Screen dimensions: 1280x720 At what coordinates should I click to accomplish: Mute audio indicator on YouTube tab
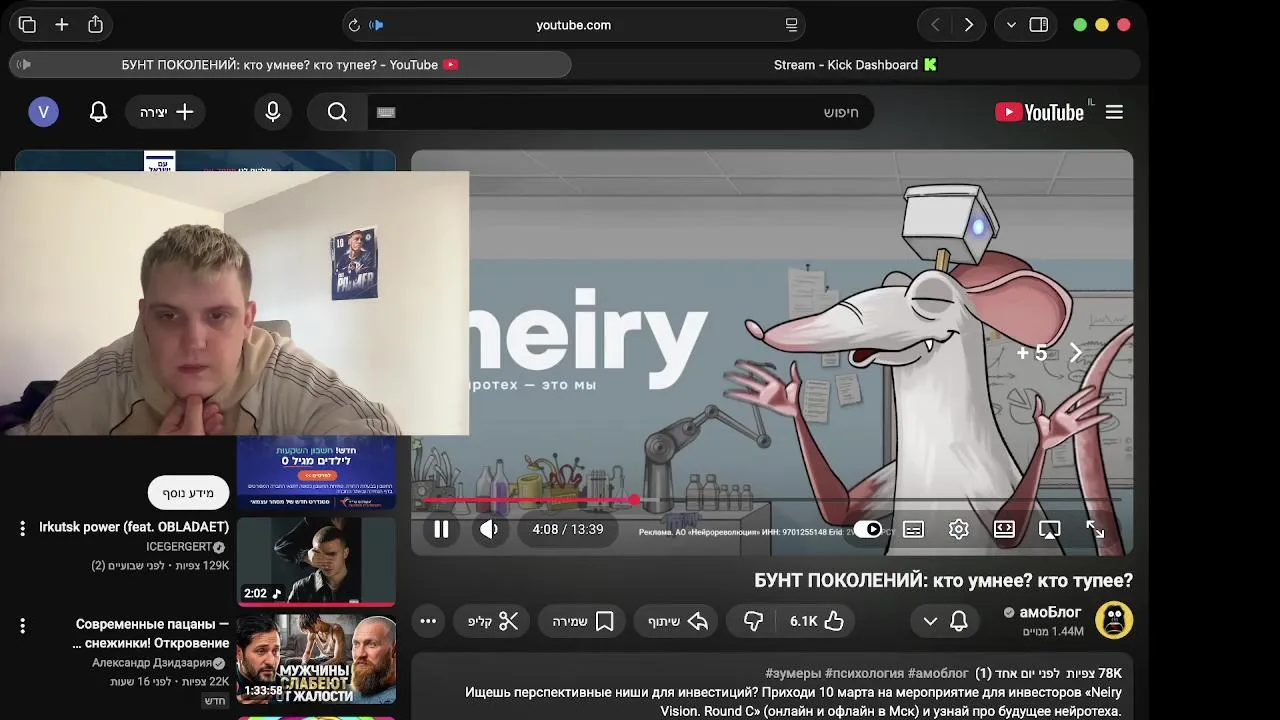[24, 65]
